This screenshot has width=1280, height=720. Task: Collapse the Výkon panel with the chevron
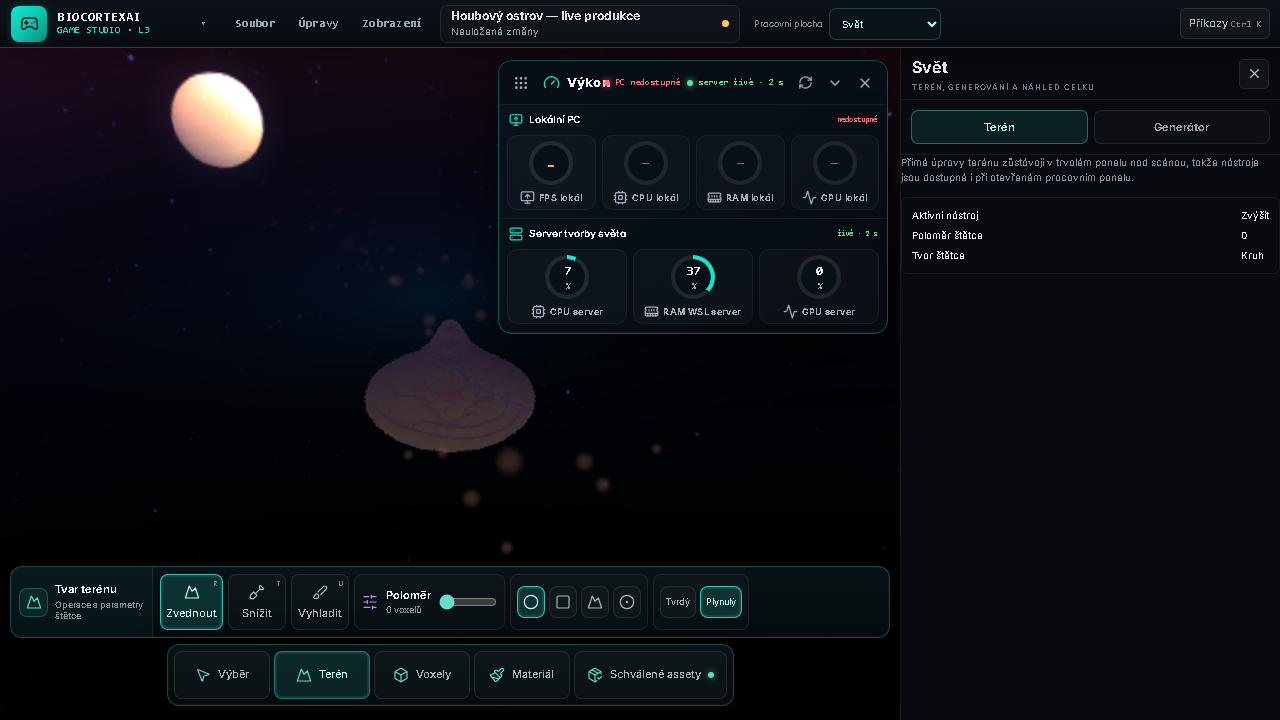(x=835, y=83)
